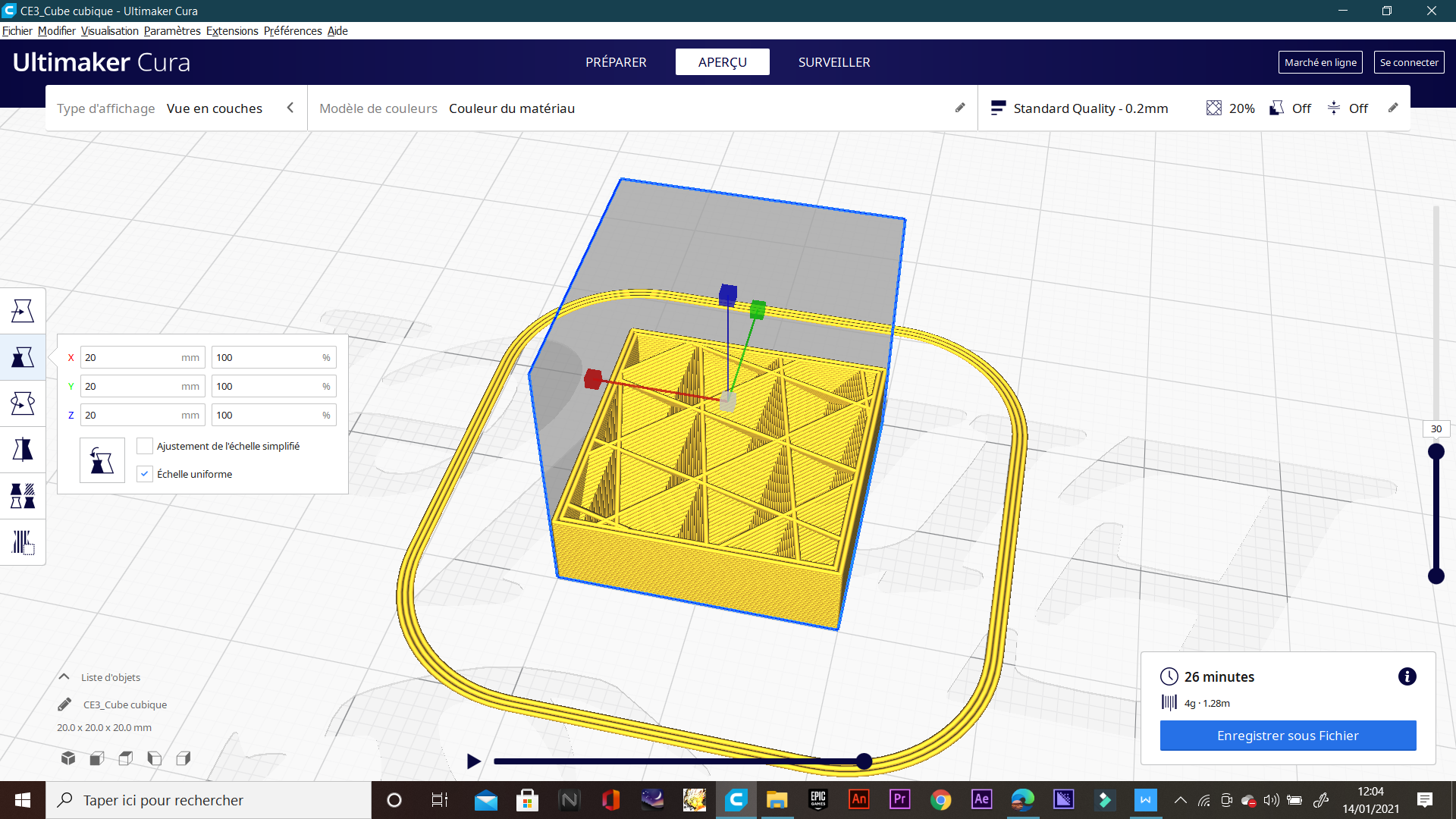The height and width of the screenshot is (819, 1456).
Task: Switch to the PRÉPARER tab
Action: tap(616, 62)
